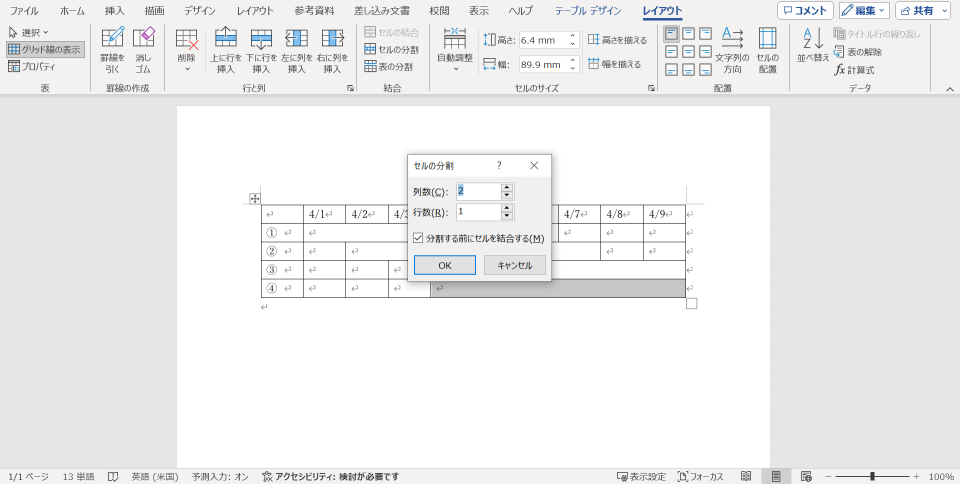Align cell text bottom right
The width and height of the screenshot is (960, 484).
point(705,70)
